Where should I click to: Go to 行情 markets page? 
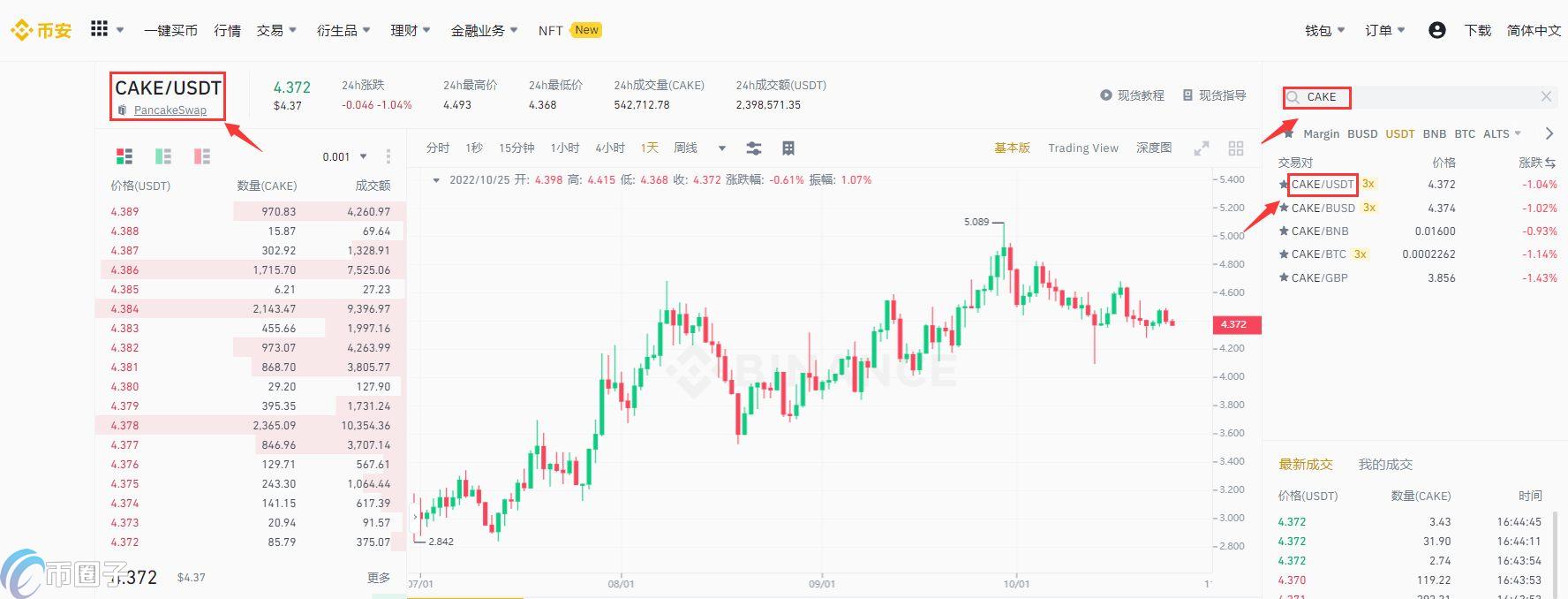227,30
